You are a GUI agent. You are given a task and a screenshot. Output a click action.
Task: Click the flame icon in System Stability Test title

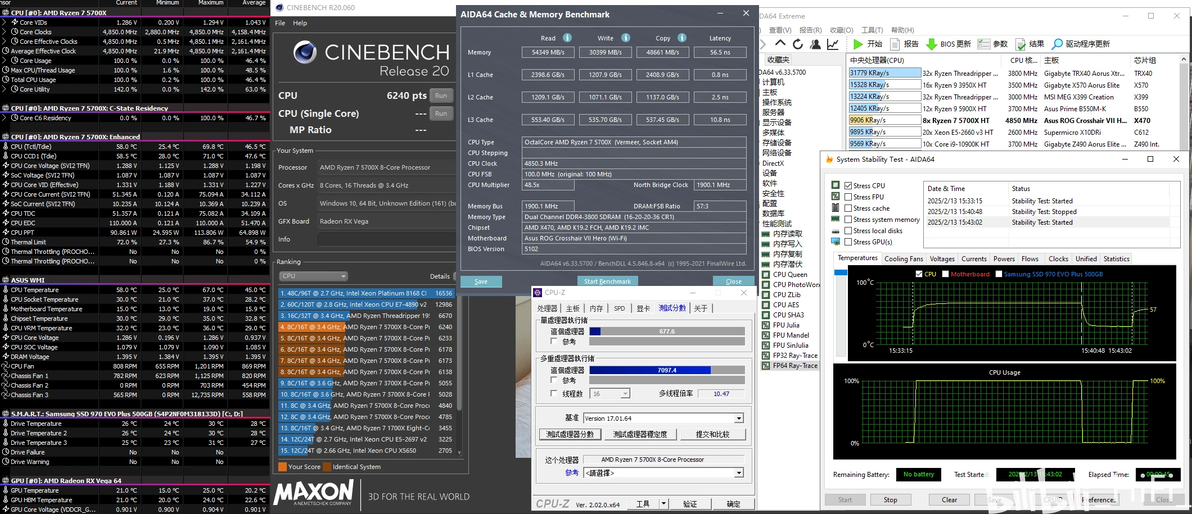click(x=829, y=159)
